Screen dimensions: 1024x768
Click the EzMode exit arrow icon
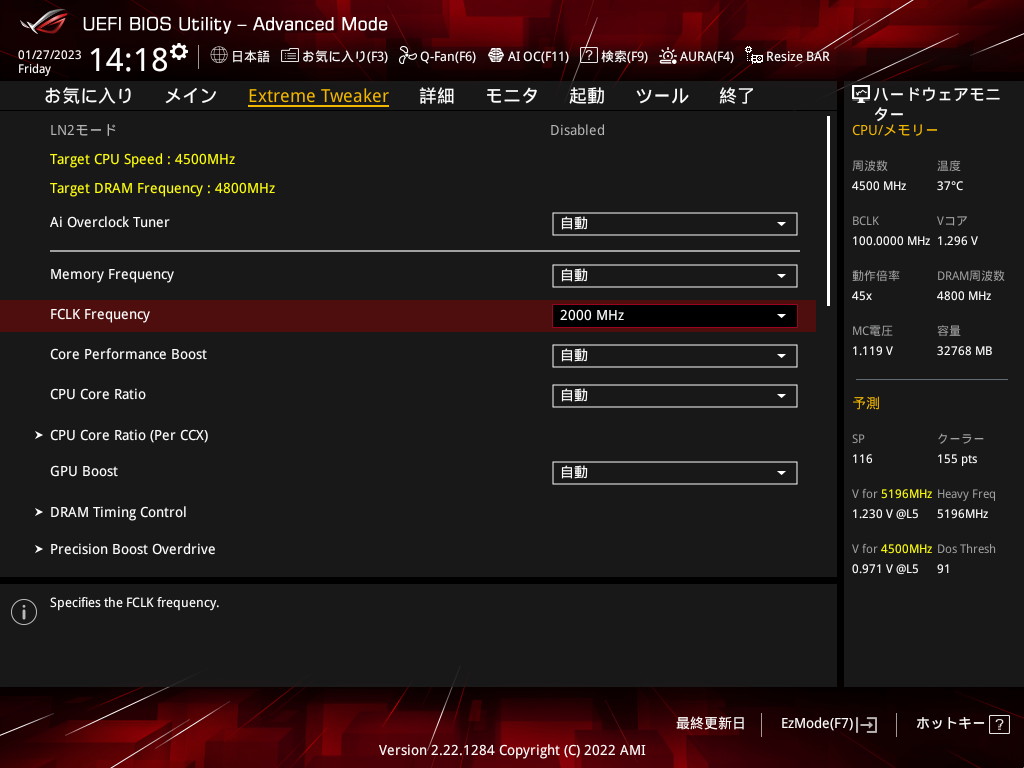pos(868,724)
